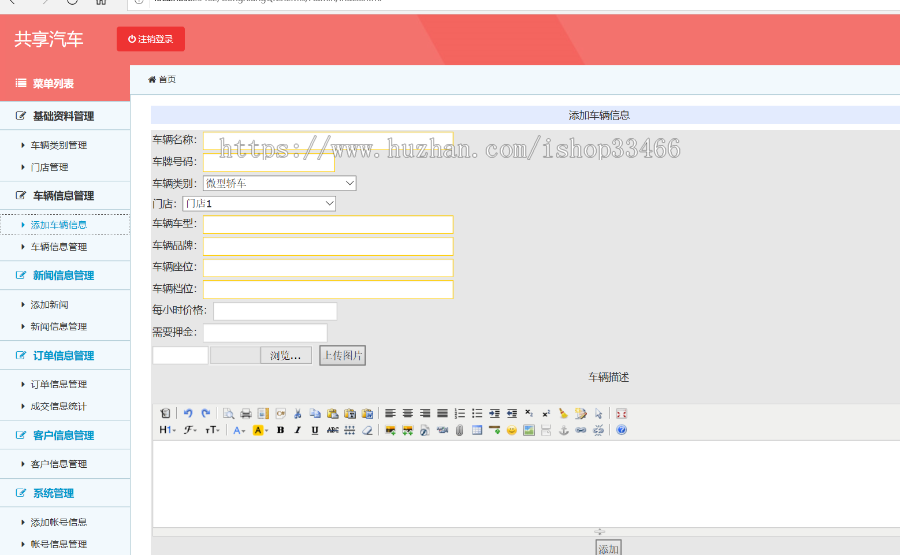Open the font family dropdown
The height and width of the screenshot is (555, 900).
(190, 430)
